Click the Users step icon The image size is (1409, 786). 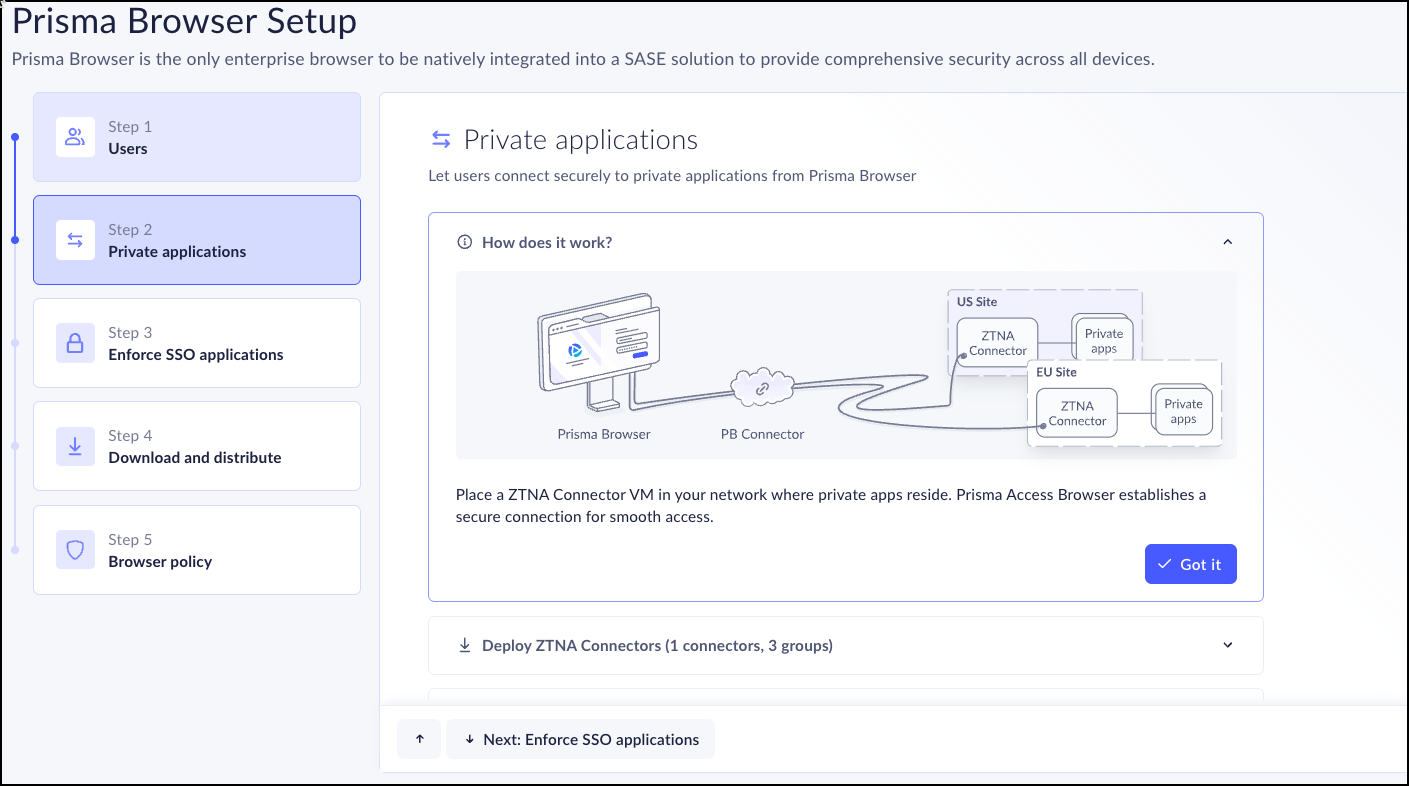[x=75, y=138]
